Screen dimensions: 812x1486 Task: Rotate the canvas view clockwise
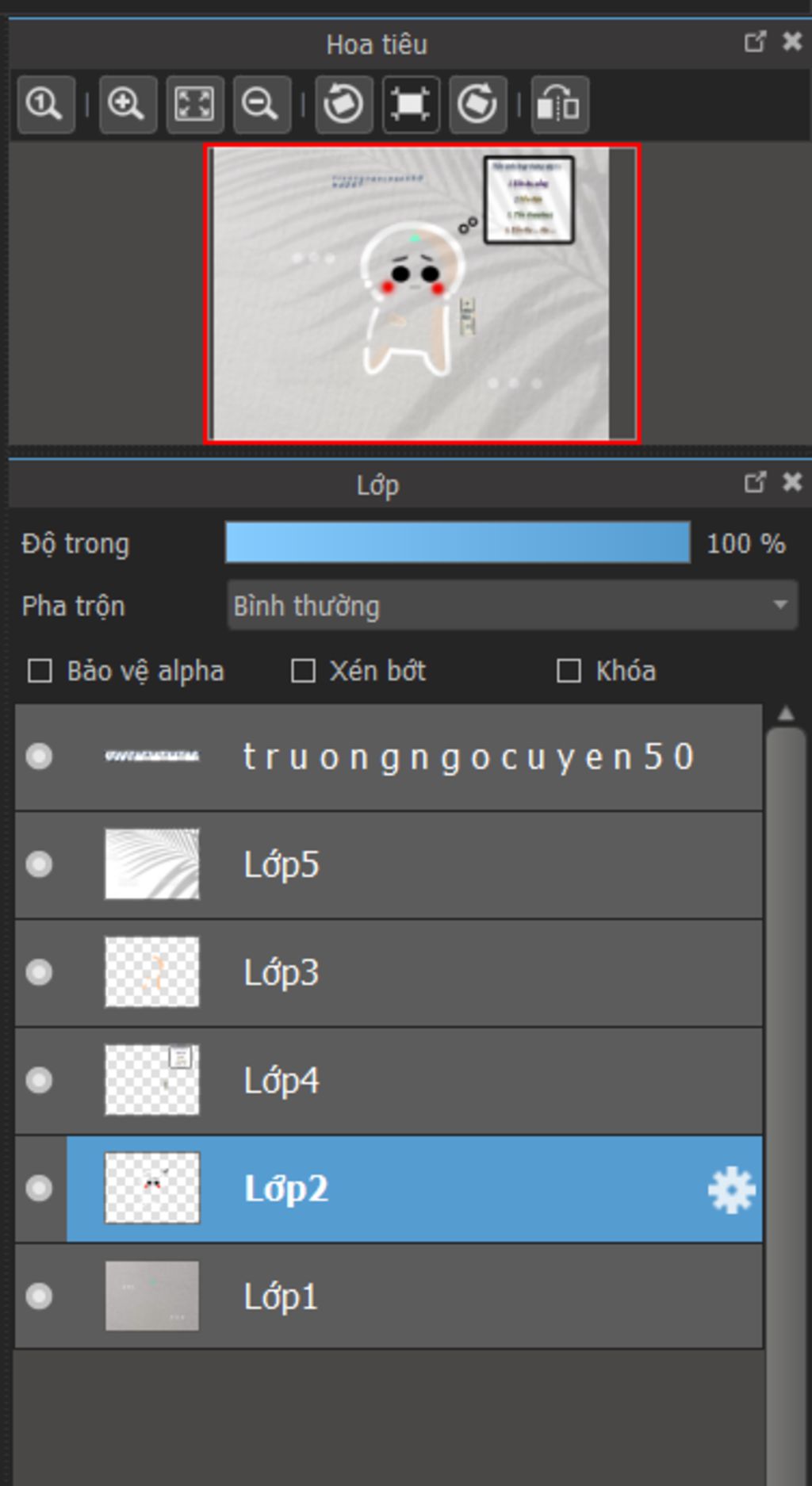[x=477, y=104]
